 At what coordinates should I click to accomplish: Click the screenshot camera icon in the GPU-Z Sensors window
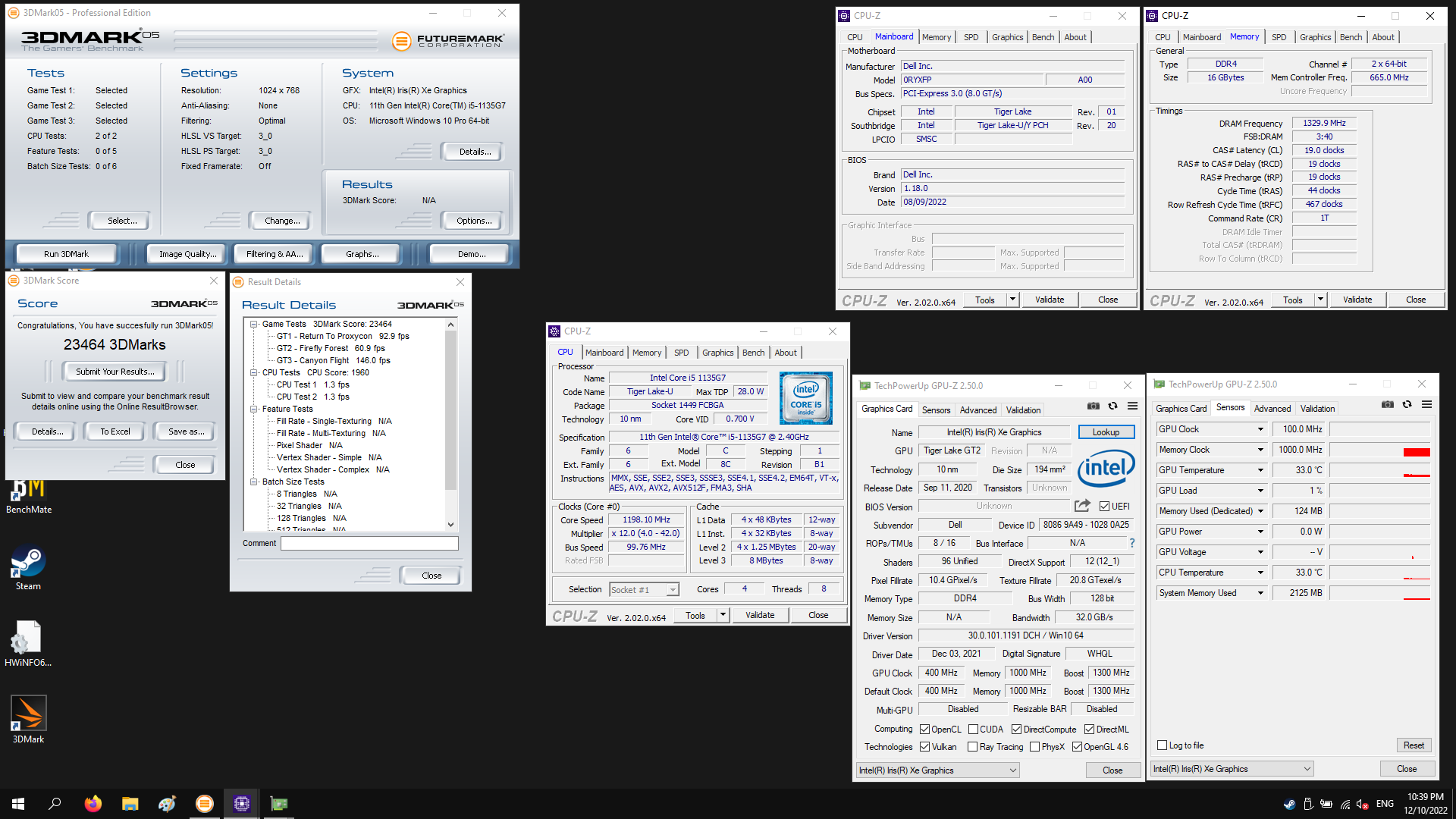[1387, 404]
